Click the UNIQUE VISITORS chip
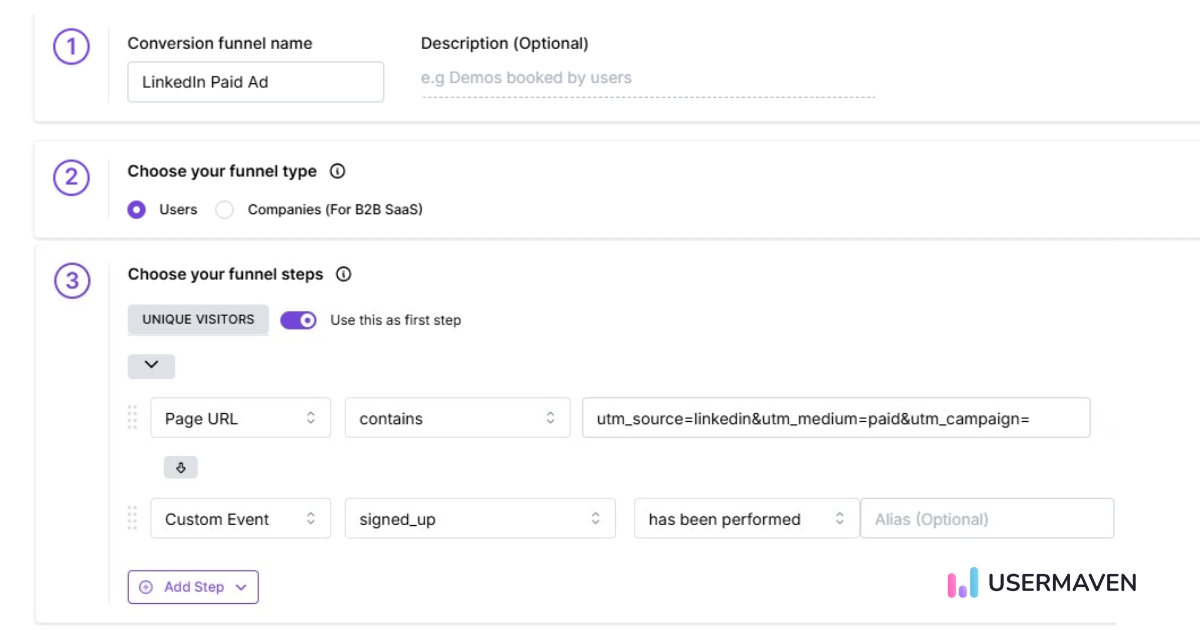The height and width of the screenshot is (630, 1200). pos(198,320)
